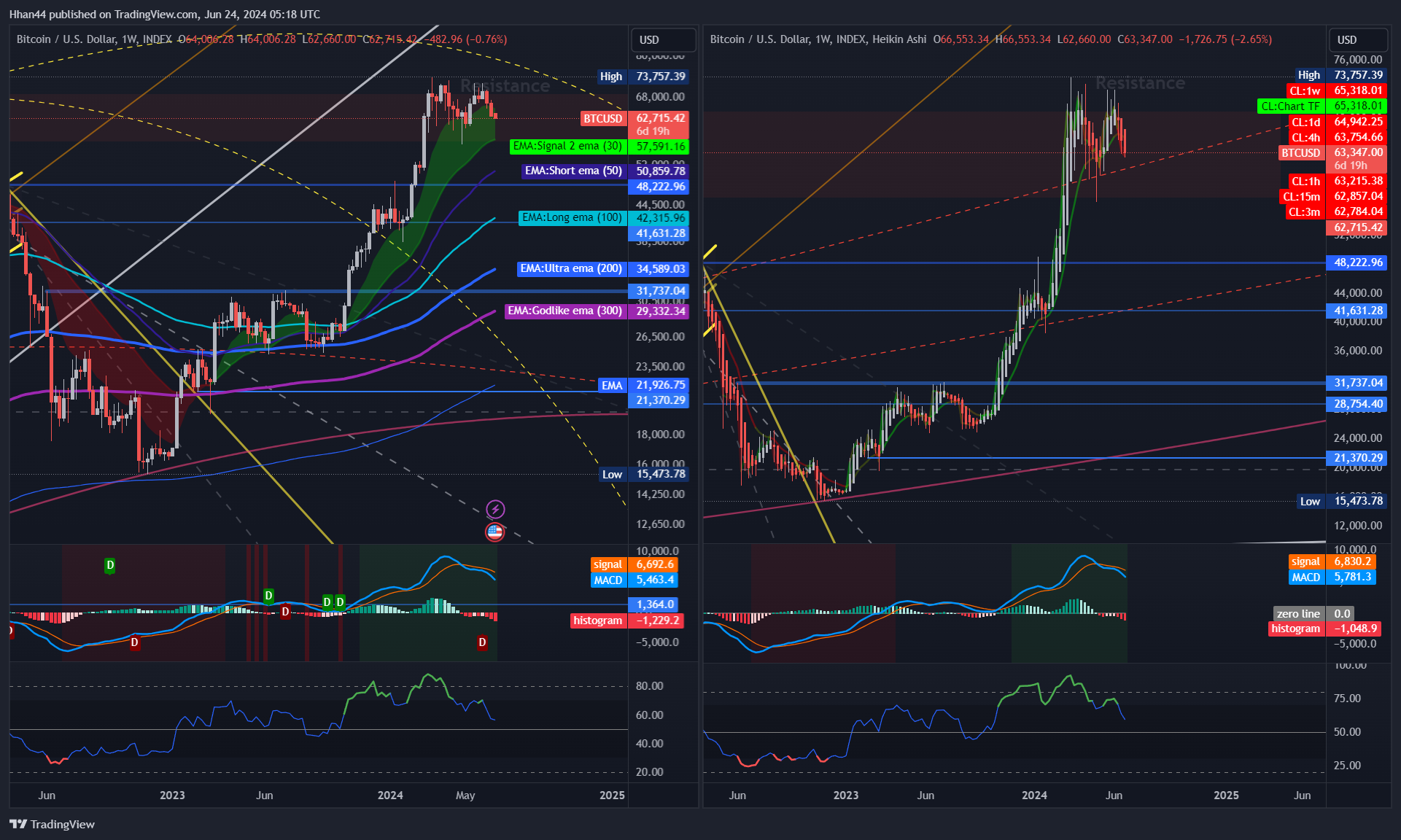This screenshot has width=1401, height=840.
Task: Click the EMA 21,926.75 label
Action: click(643, 385)
